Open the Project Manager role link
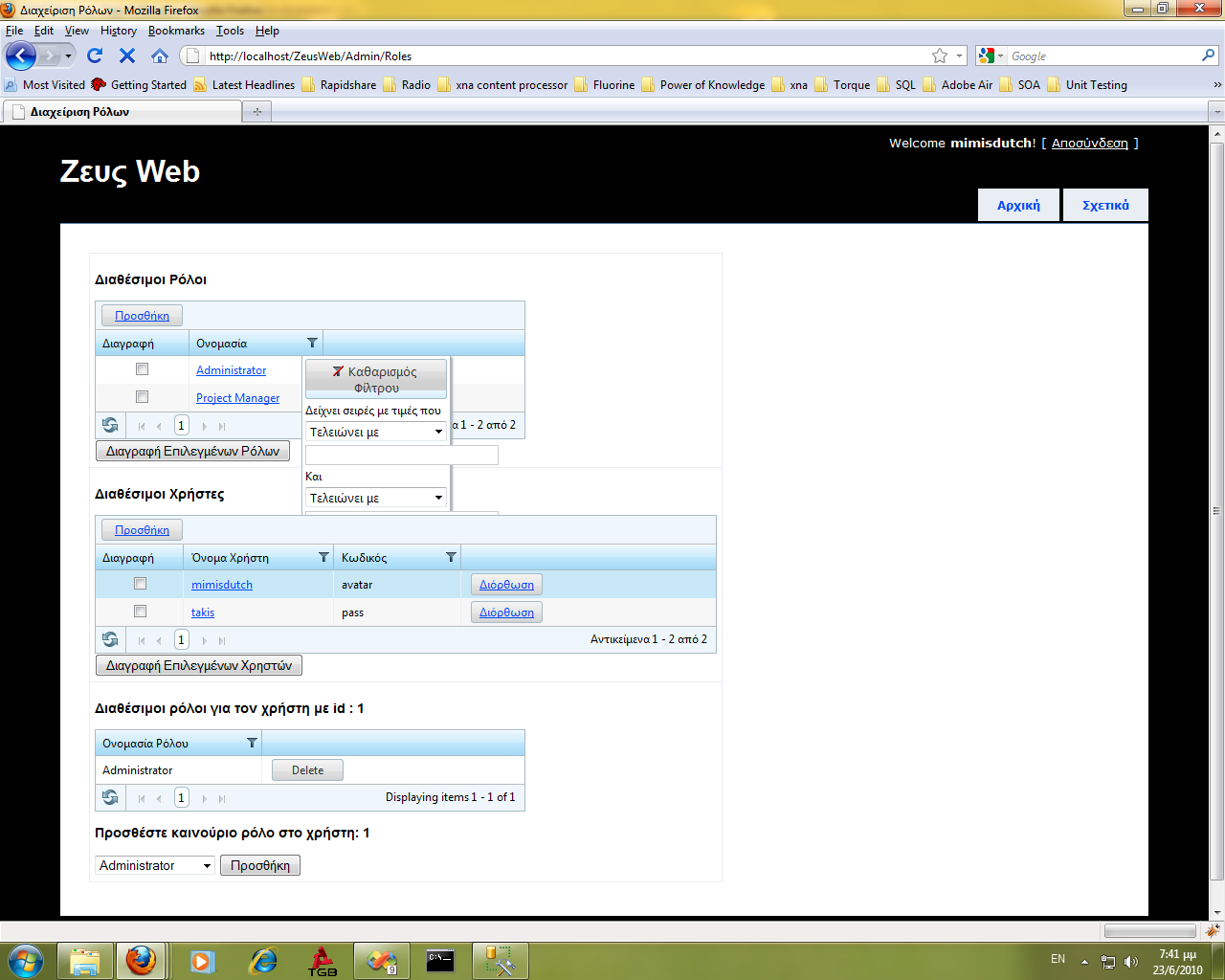The image size is (1225, 980). (238, 397)
